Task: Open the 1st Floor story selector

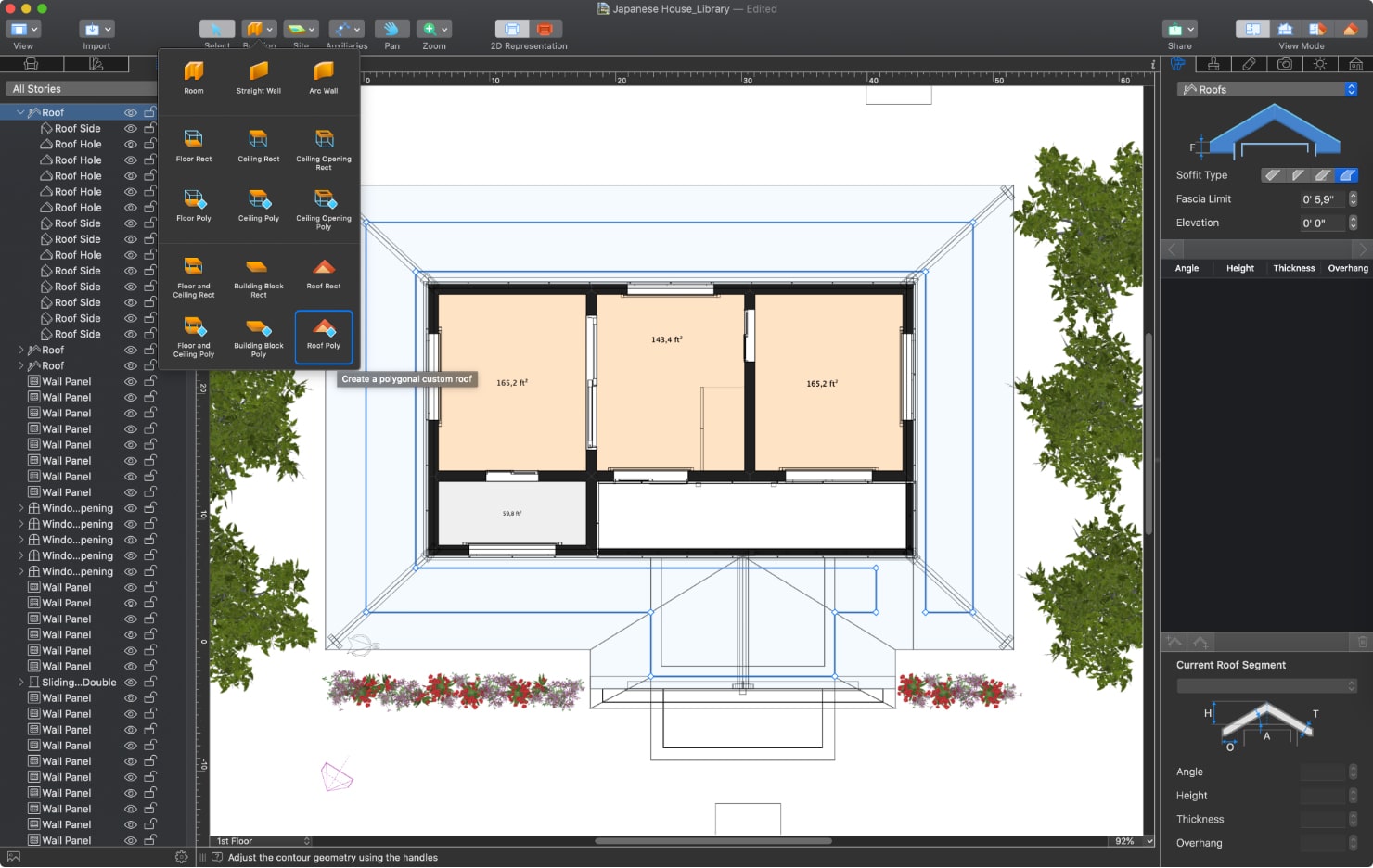Action: coord(262,841)
